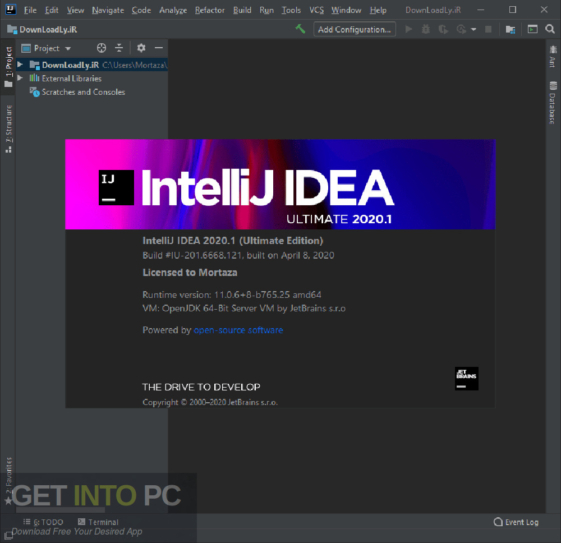Open the run options dropdown arrow
The image size is (561, 543).
pos(474,29)
